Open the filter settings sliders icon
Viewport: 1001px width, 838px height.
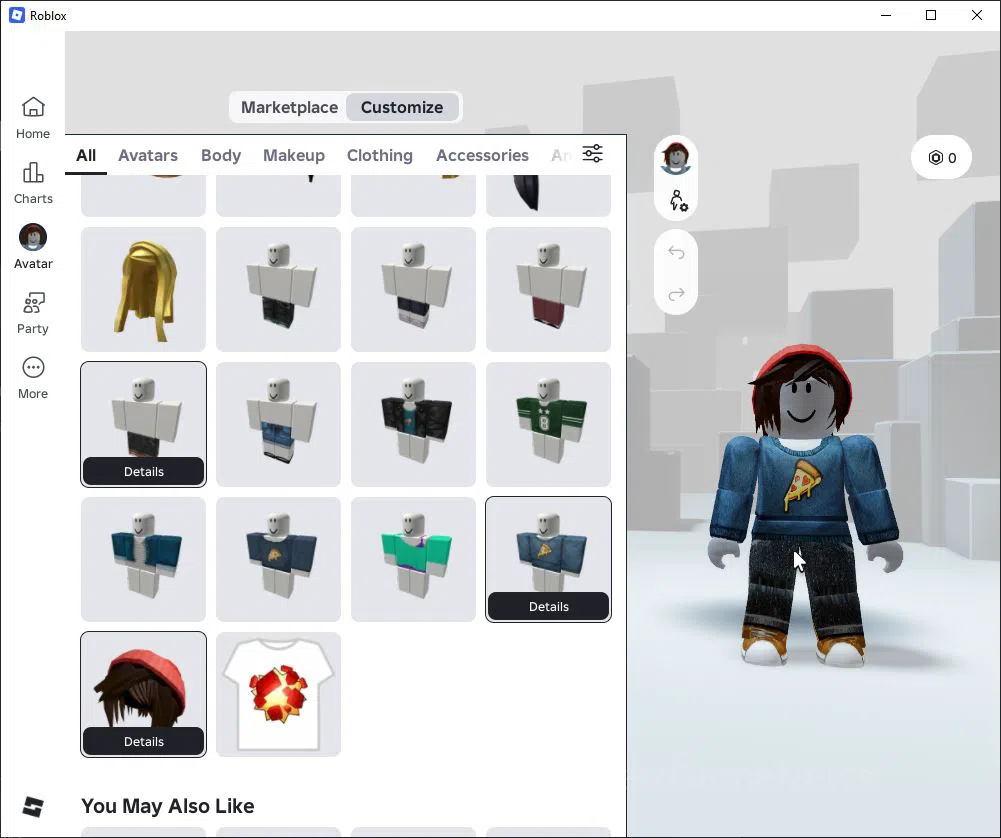click(x=592, y=154)
